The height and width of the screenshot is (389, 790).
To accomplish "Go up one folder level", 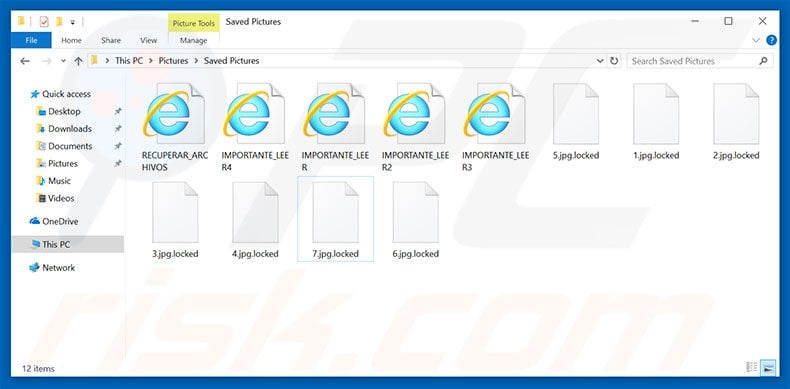I will tap(78, 61).
